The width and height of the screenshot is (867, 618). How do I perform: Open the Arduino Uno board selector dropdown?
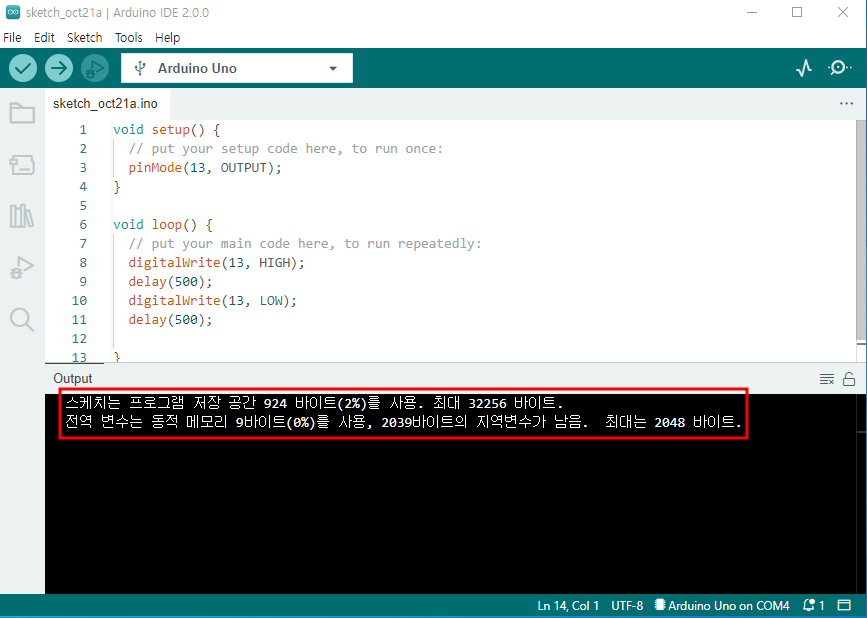coord(237,68)
